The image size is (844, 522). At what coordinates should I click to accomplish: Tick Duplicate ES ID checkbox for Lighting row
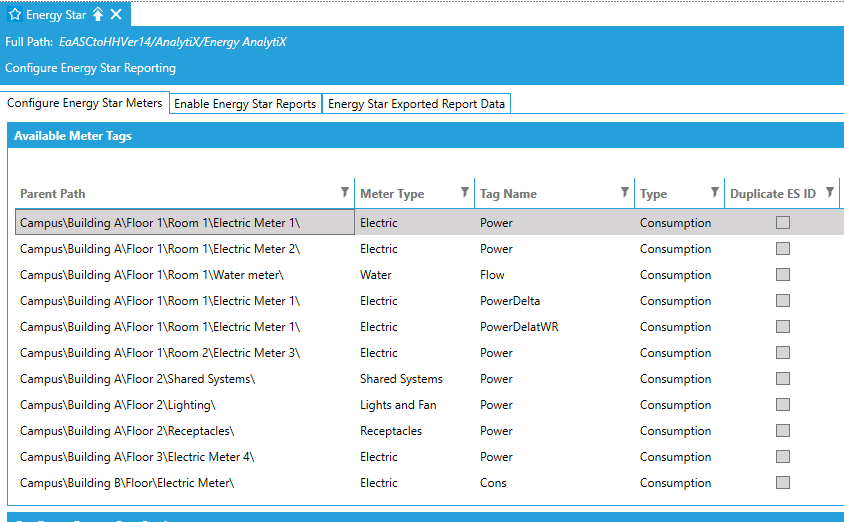[783, 405]
